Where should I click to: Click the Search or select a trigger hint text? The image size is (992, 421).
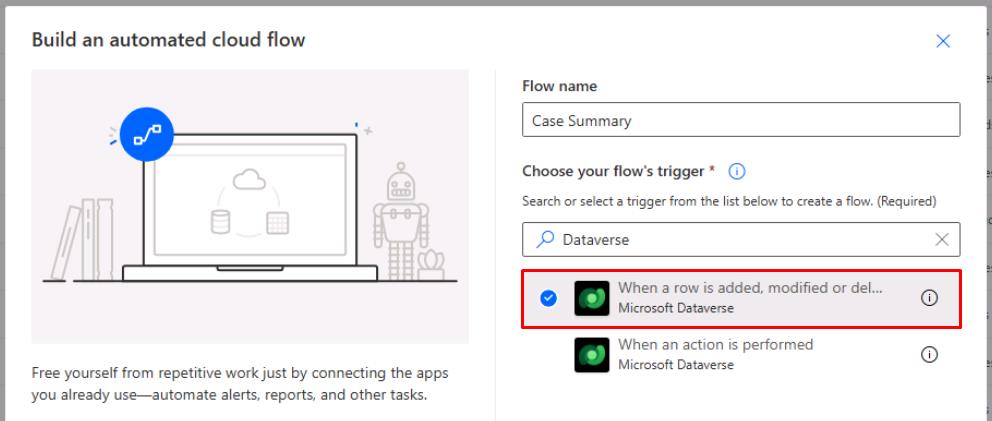tap(729, 201)
